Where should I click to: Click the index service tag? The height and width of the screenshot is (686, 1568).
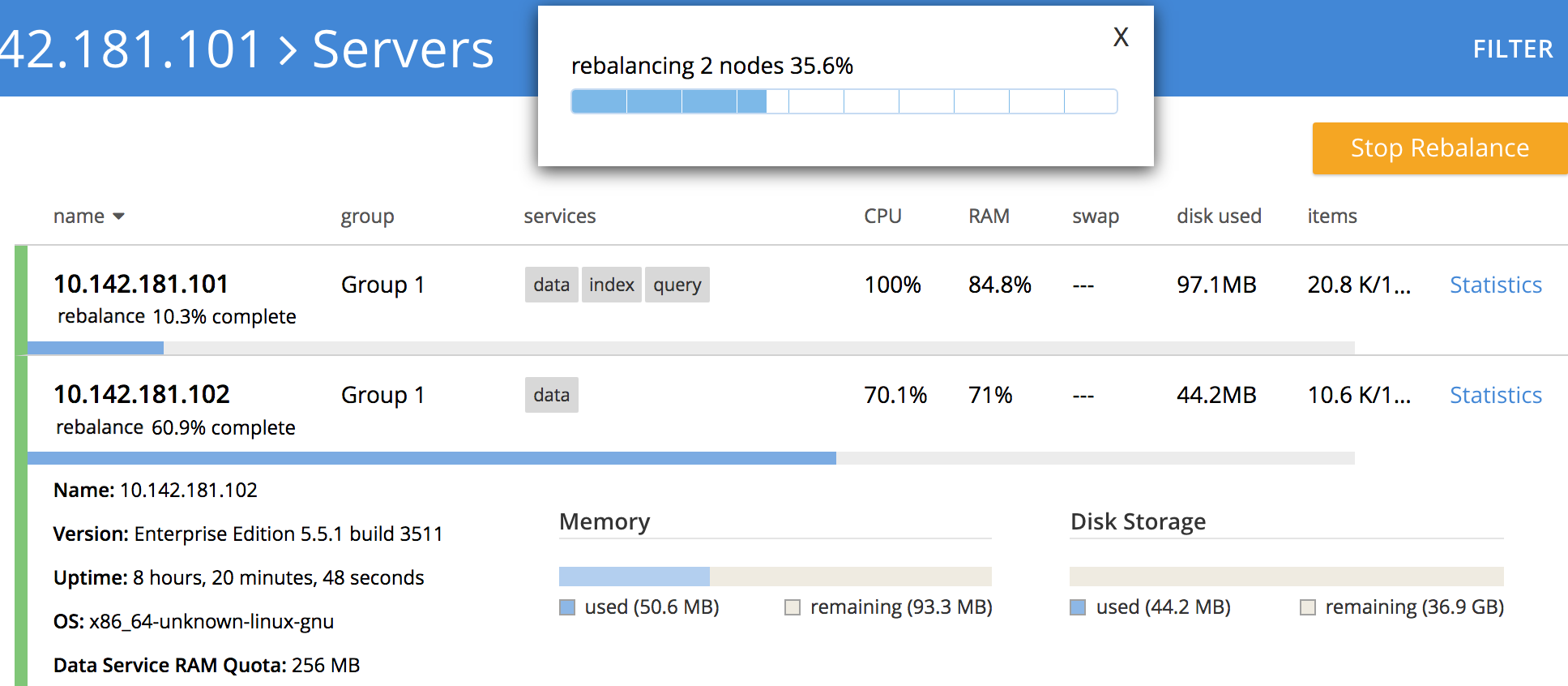[x=611, y=285]
